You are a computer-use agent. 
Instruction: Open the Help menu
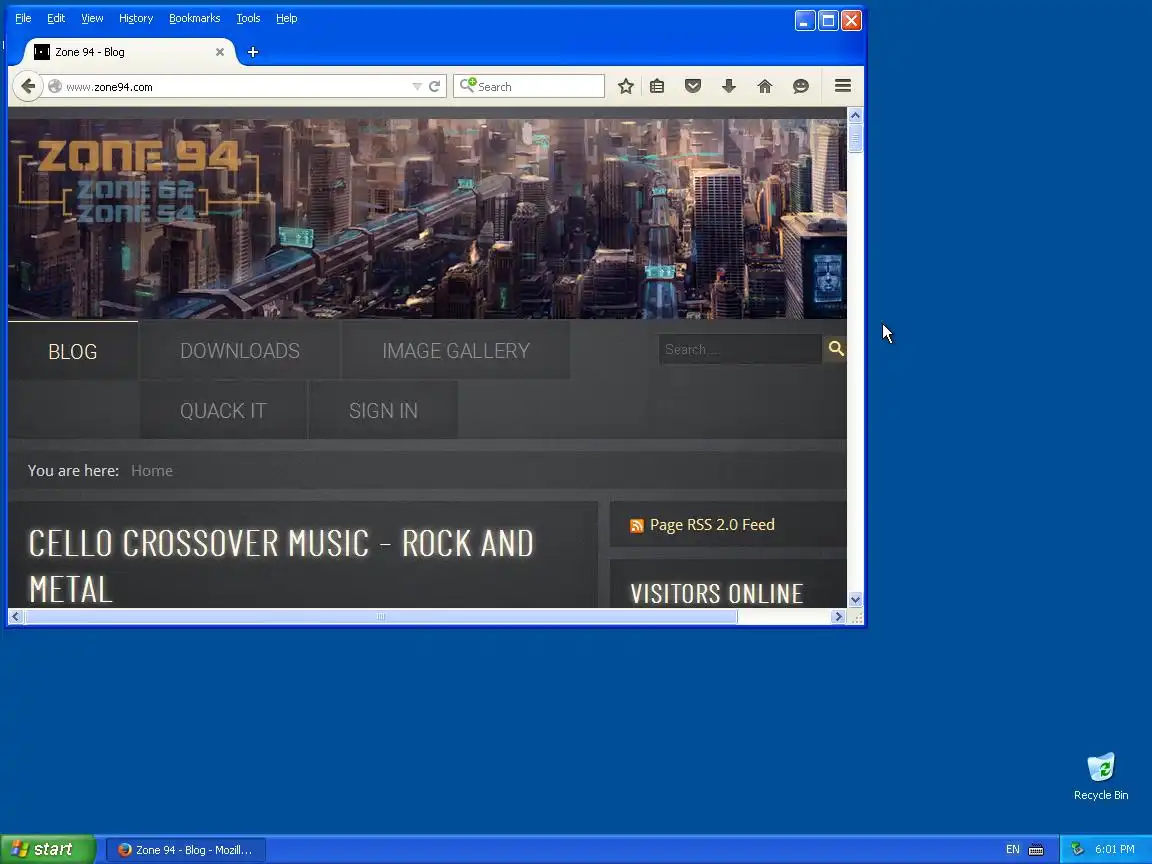point(287,18)
